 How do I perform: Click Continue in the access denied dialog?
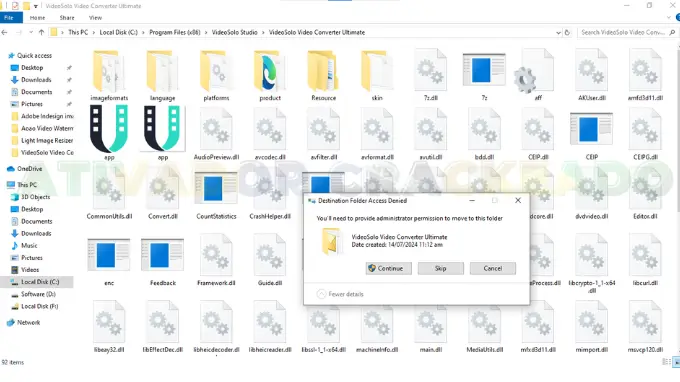point(389,268)
